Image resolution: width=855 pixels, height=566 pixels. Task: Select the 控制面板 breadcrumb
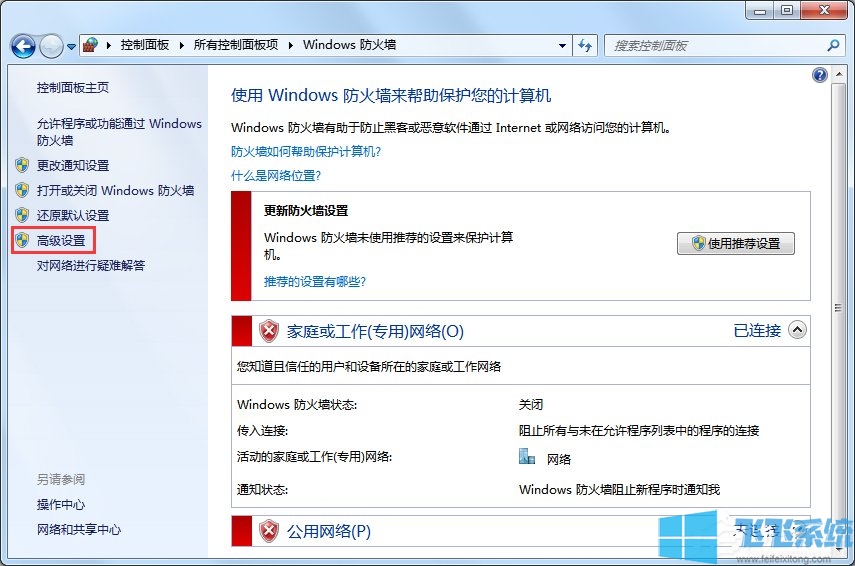pos(144,45)
